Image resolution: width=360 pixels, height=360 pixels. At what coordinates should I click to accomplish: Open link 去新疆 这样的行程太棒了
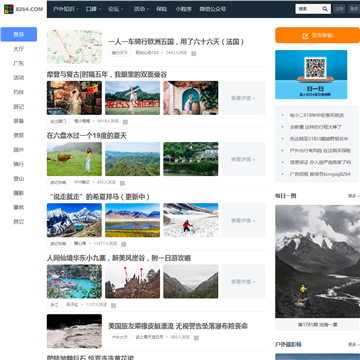(x=316, y=127)
